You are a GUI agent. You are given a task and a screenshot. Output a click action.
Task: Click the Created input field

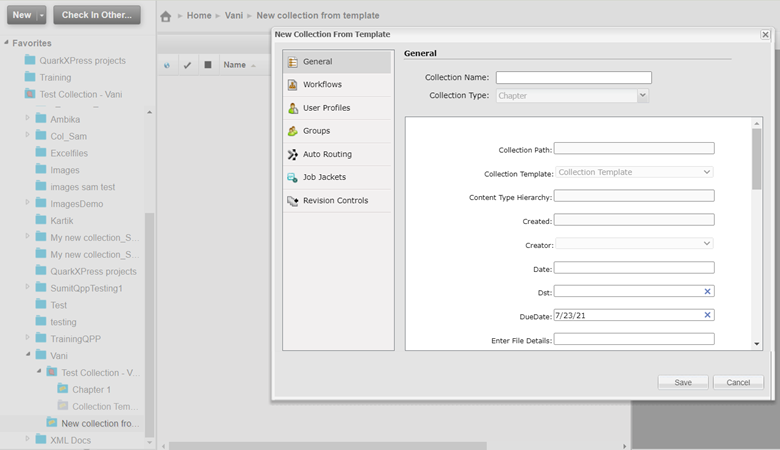(634, 220)
